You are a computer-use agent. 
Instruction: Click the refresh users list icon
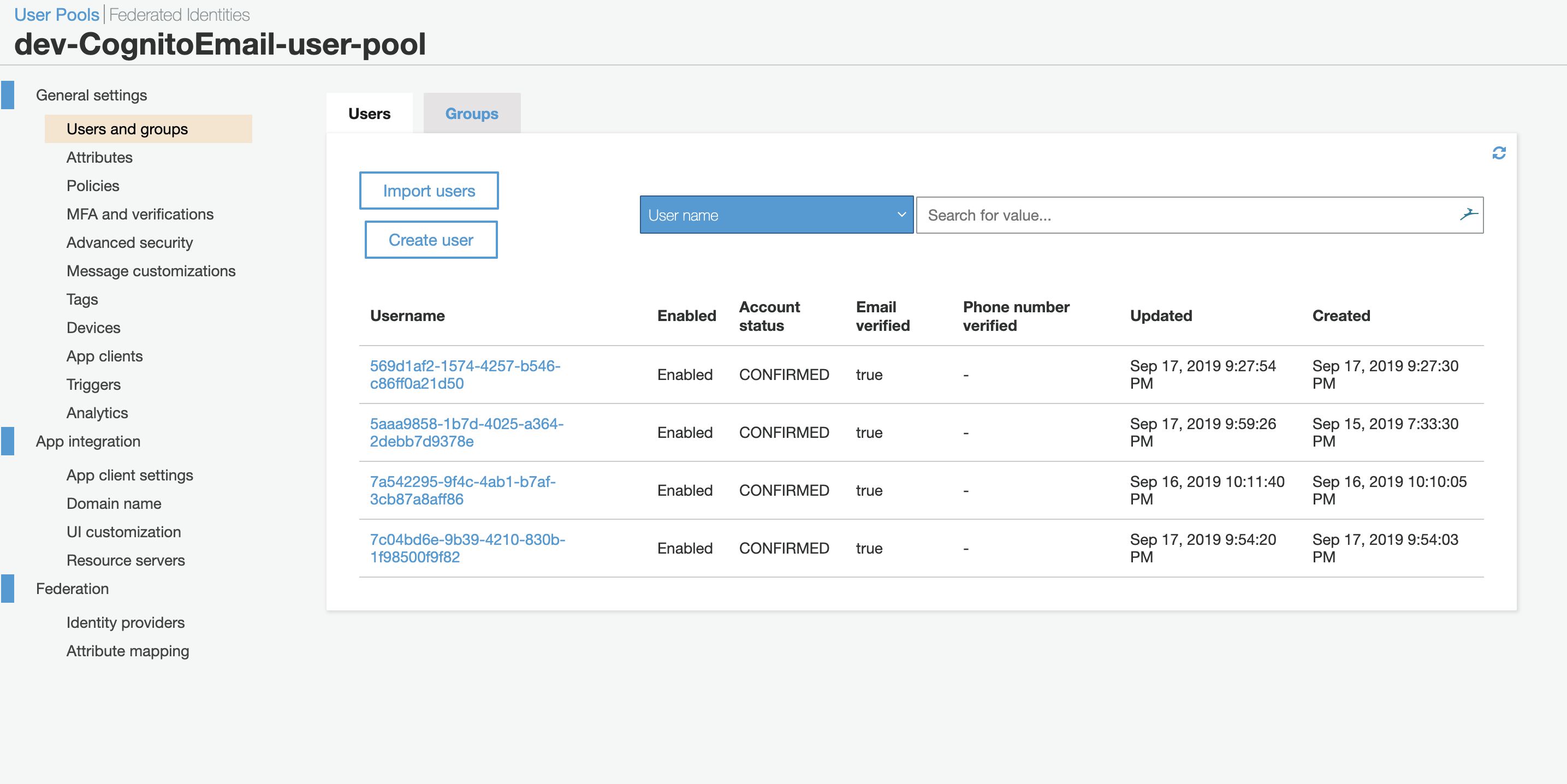1498,153
